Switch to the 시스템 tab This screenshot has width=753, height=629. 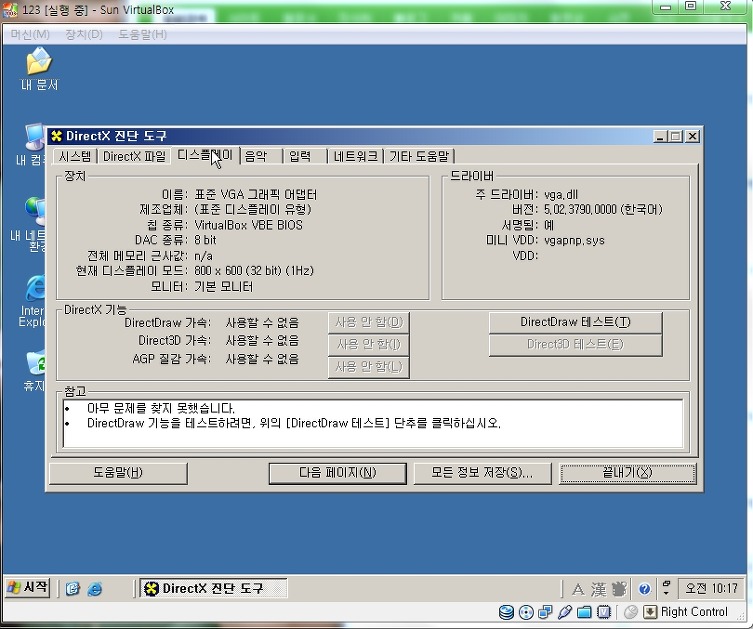(75, 157)
